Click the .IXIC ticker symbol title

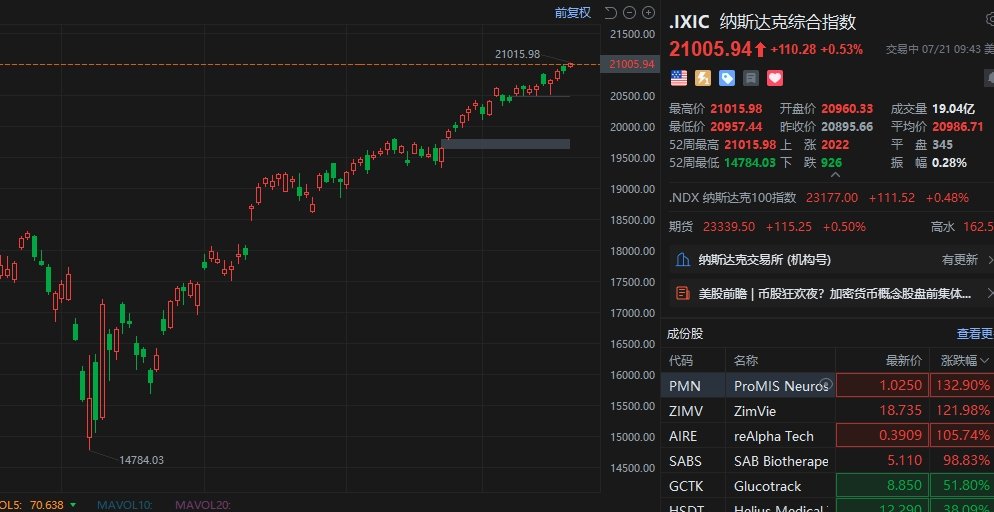(x=690, y=22)
